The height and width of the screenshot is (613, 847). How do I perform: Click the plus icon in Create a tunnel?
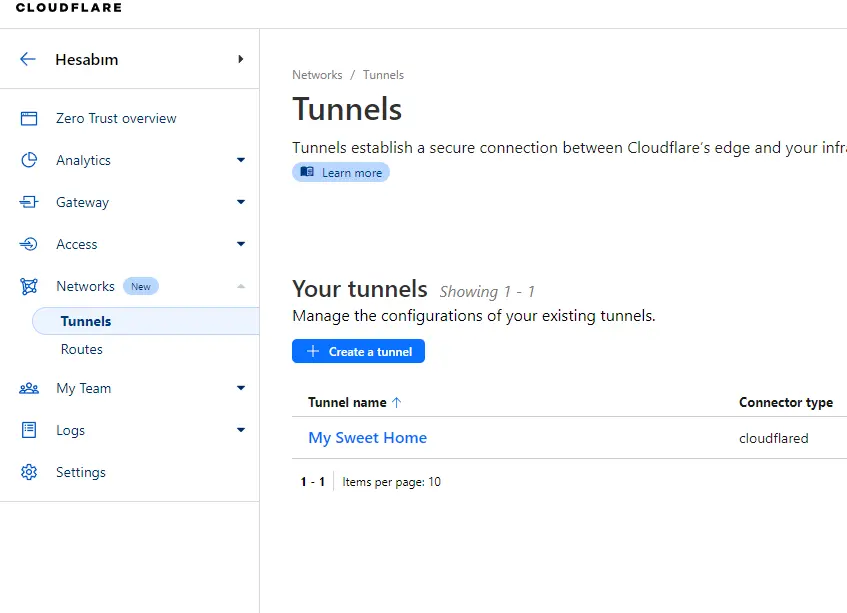[313, 351]
